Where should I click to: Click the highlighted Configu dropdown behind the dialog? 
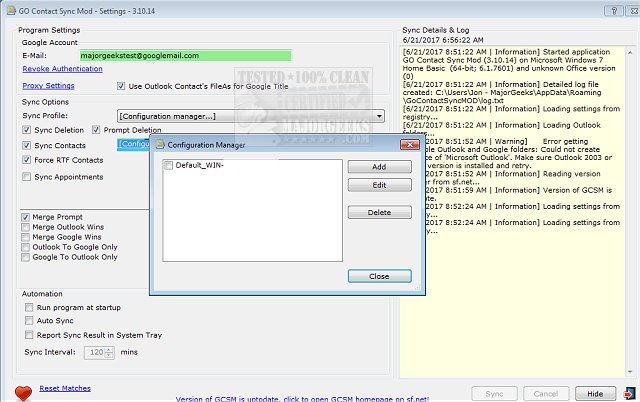pos(133,144)
